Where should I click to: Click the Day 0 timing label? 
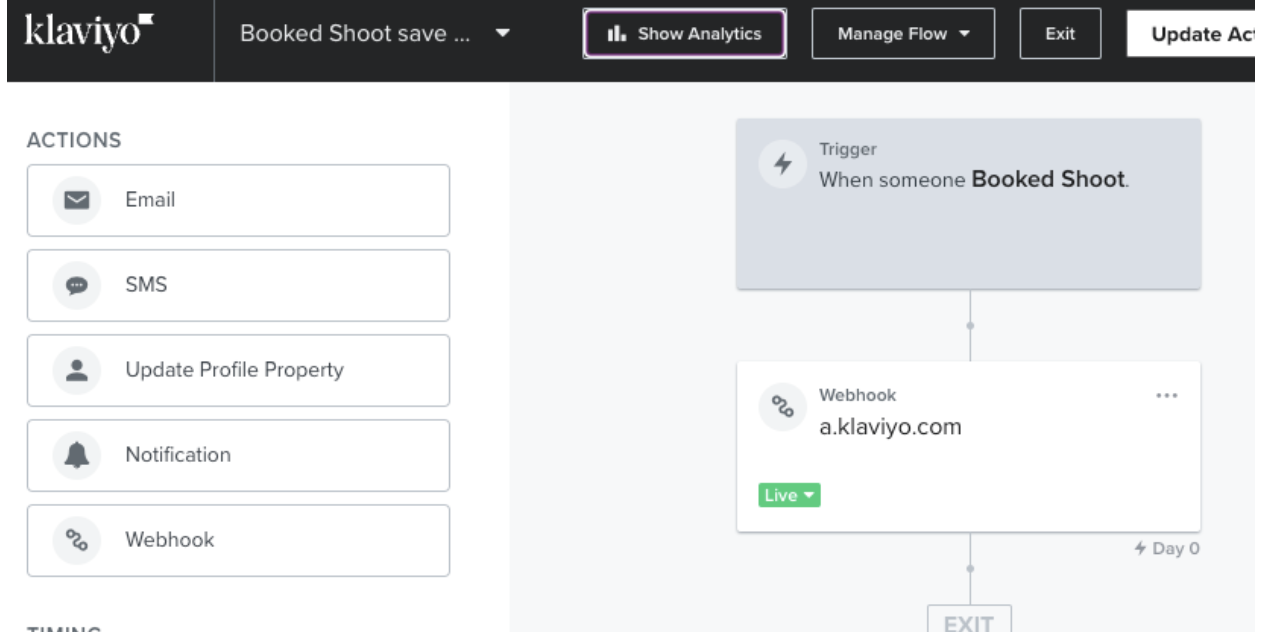pos(1172,548)
